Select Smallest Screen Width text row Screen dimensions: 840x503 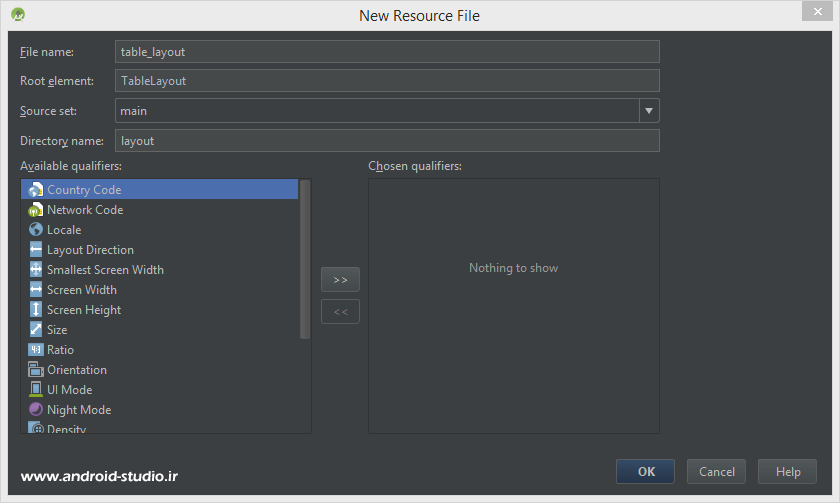point(105,270)
